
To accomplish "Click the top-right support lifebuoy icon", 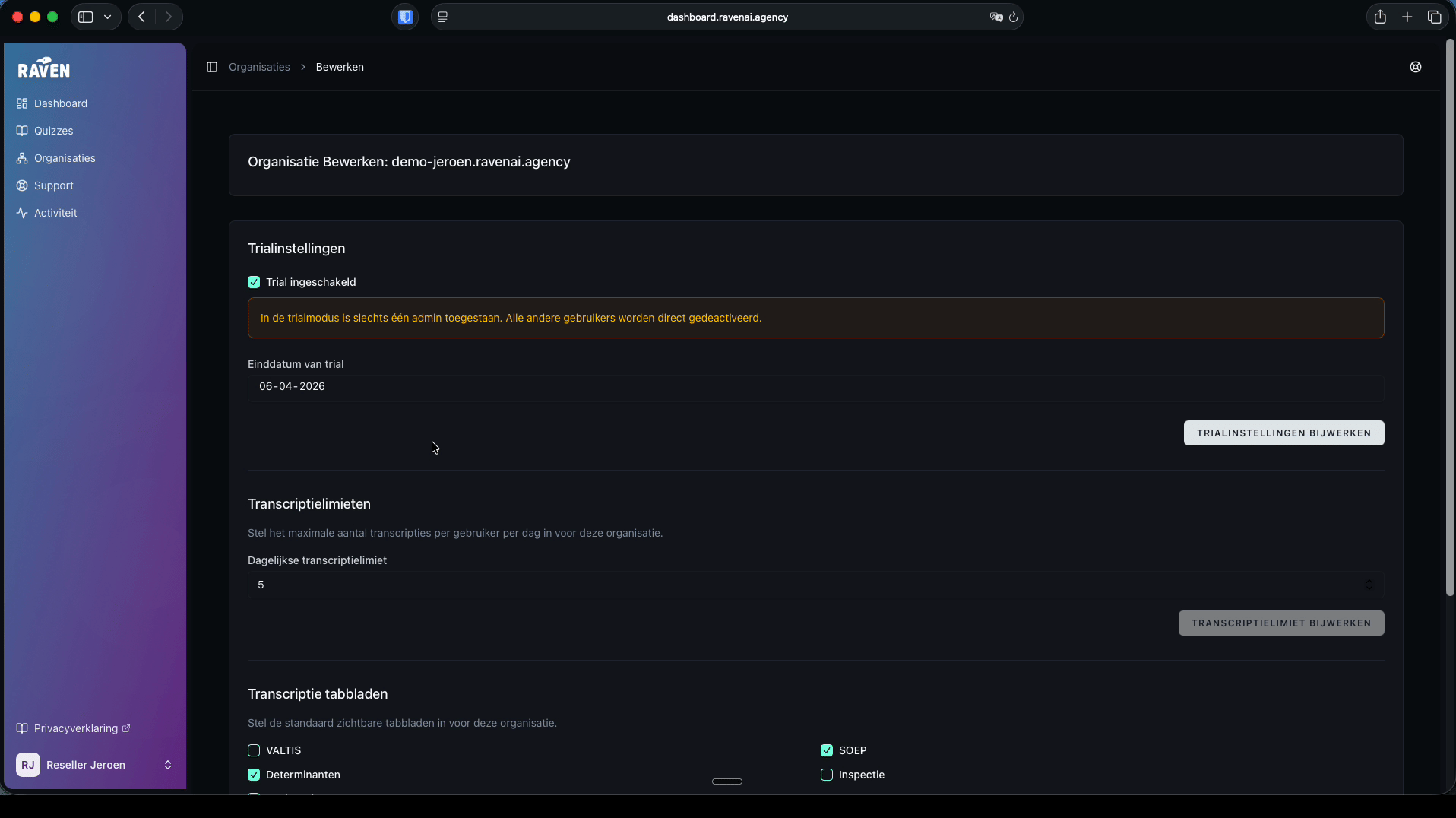I will [1416, 67].
